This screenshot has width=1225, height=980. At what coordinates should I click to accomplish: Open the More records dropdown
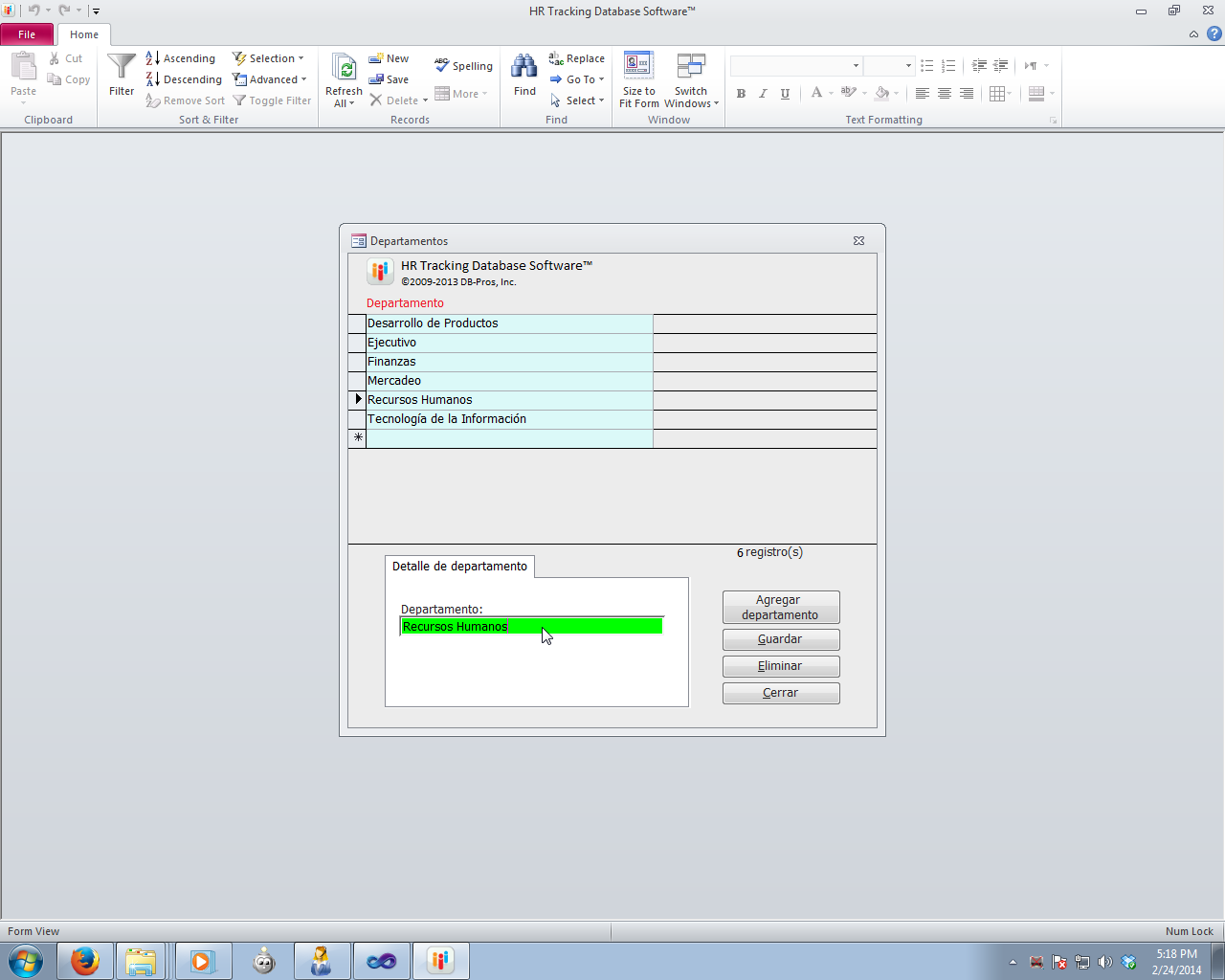pos(461,94)
